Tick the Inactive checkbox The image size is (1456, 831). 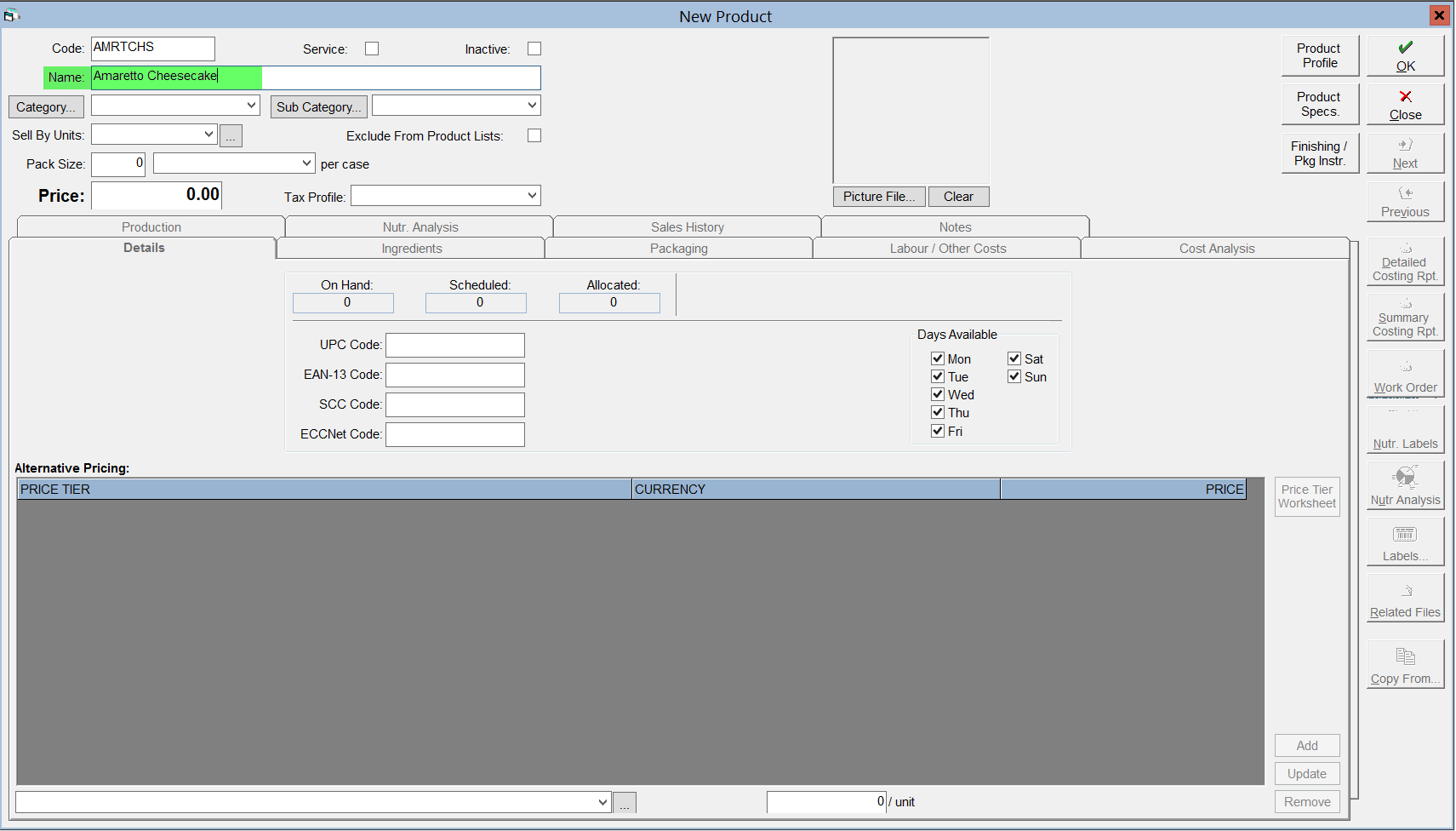[x=534, y=49]
